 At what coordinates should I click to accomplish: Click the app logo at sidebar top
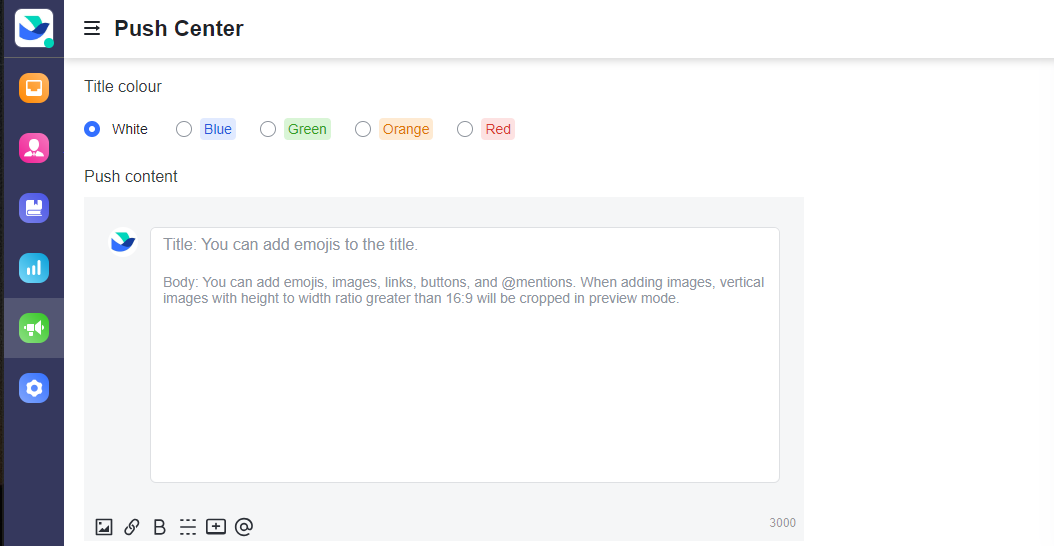coord(34,28)
